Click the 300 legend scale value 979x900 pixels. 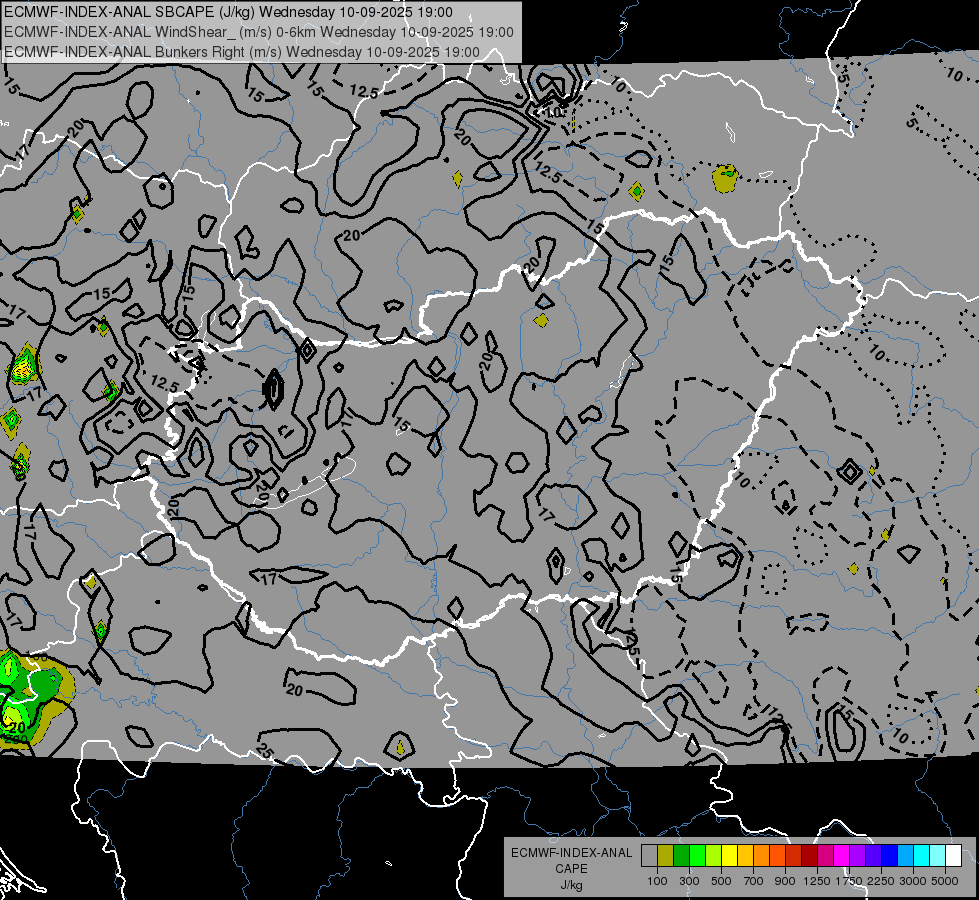(689, 881)
